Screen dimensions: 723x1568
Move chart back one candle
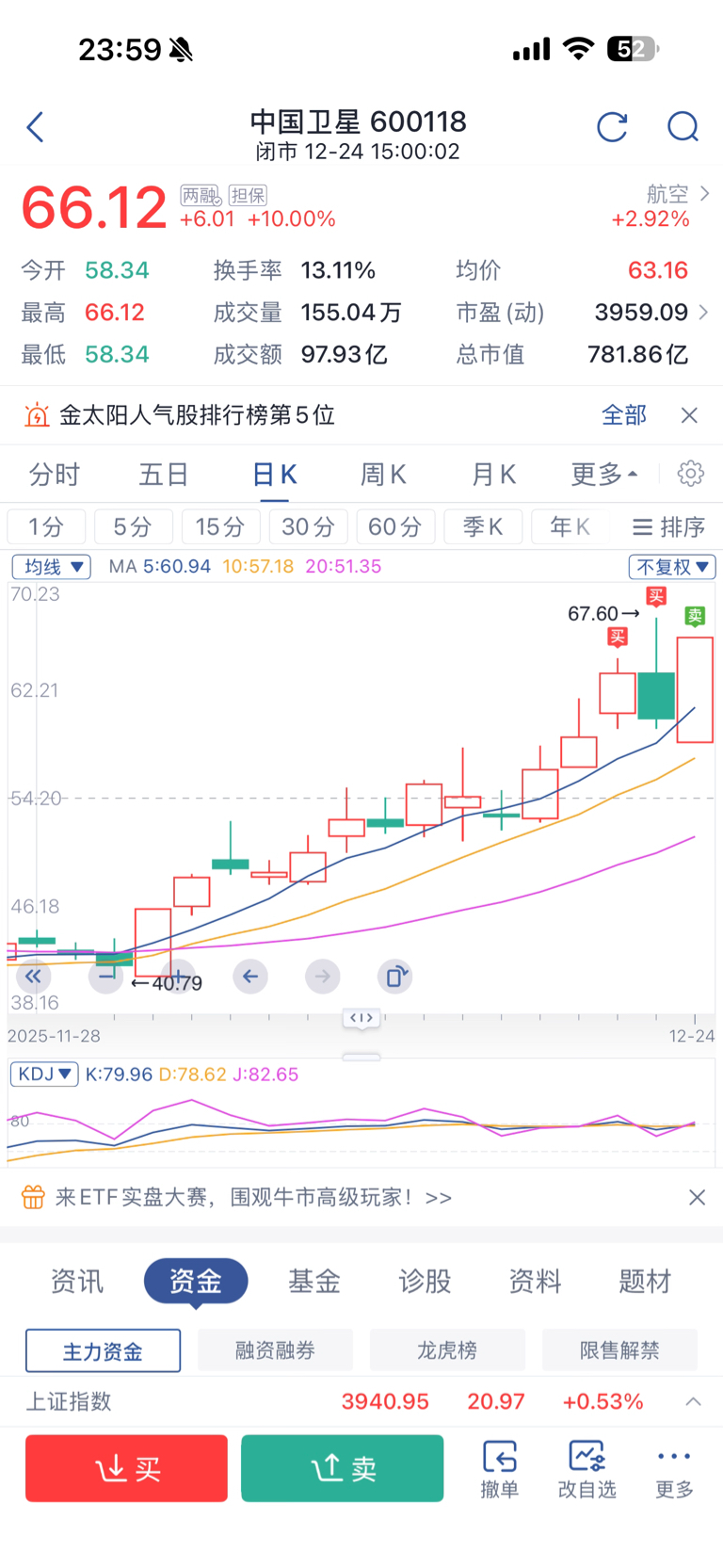tap(249, 977)
